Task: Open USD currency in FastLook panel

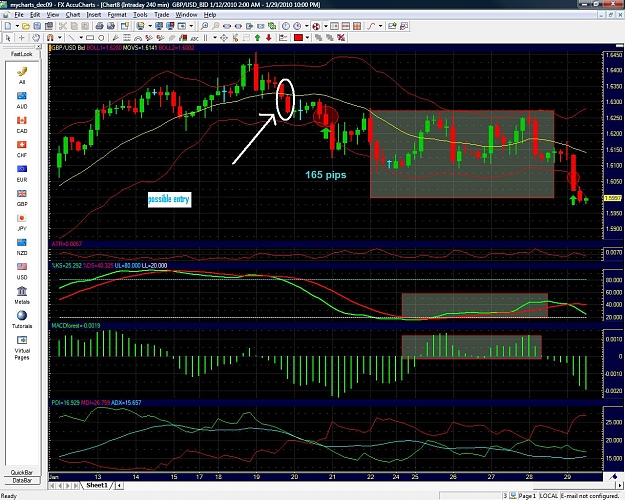Action: point(22,271)
